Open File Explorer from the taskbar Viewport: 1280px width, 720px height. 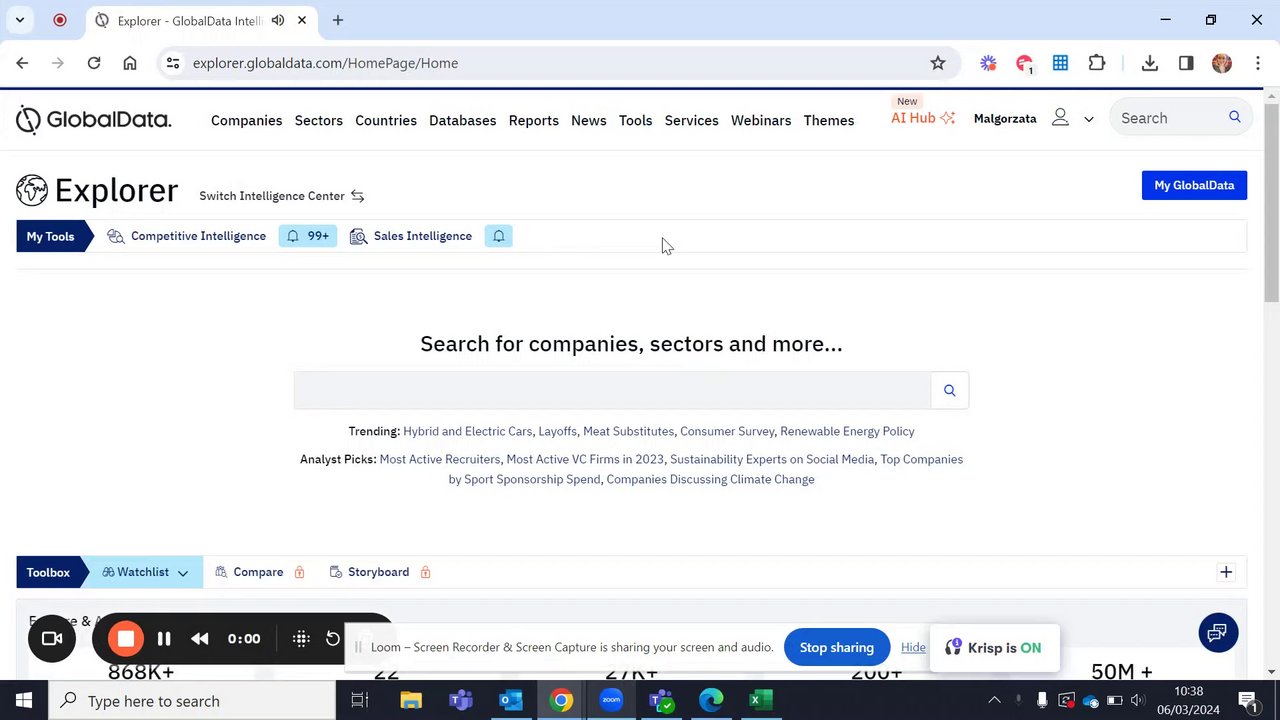point(411,700)
